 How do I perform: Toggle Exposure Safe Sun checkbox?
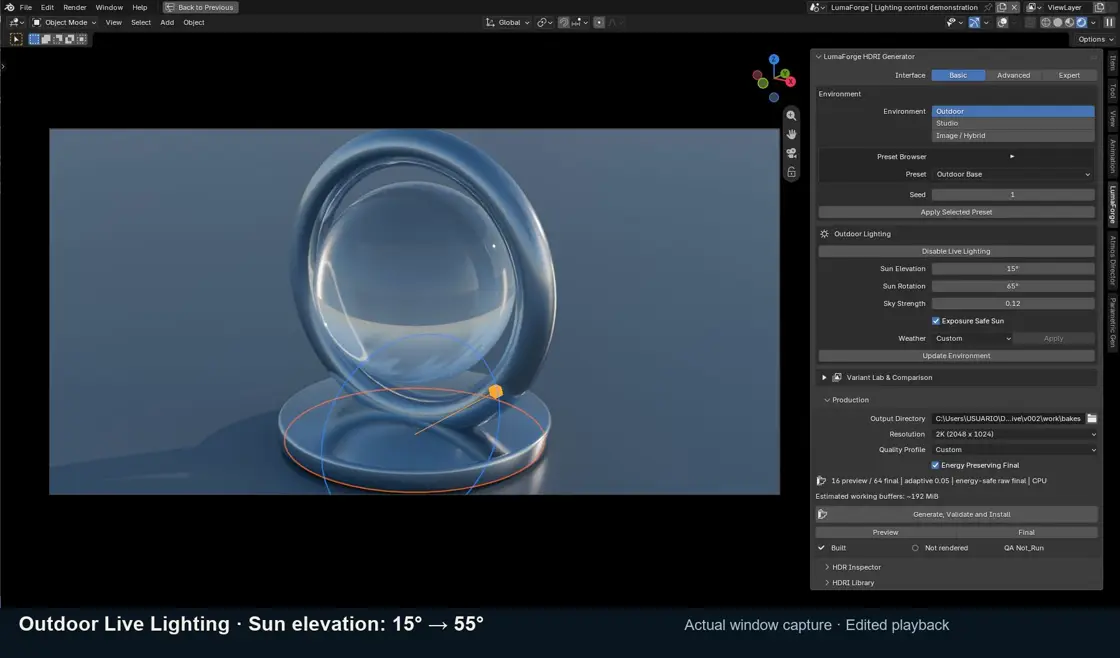(x=936, y=321)
